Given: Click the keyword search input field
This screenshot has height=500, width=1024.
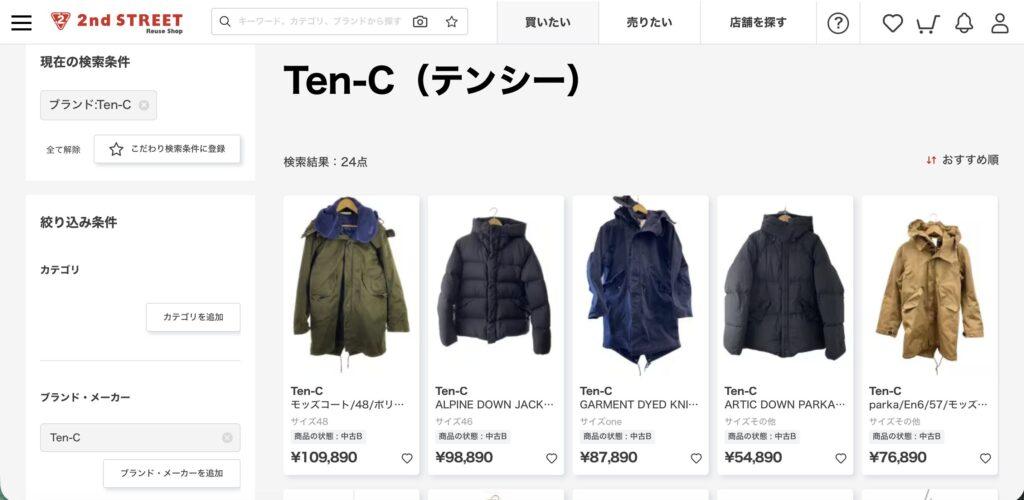Looking at the screenshot, I should coord(320,22).
